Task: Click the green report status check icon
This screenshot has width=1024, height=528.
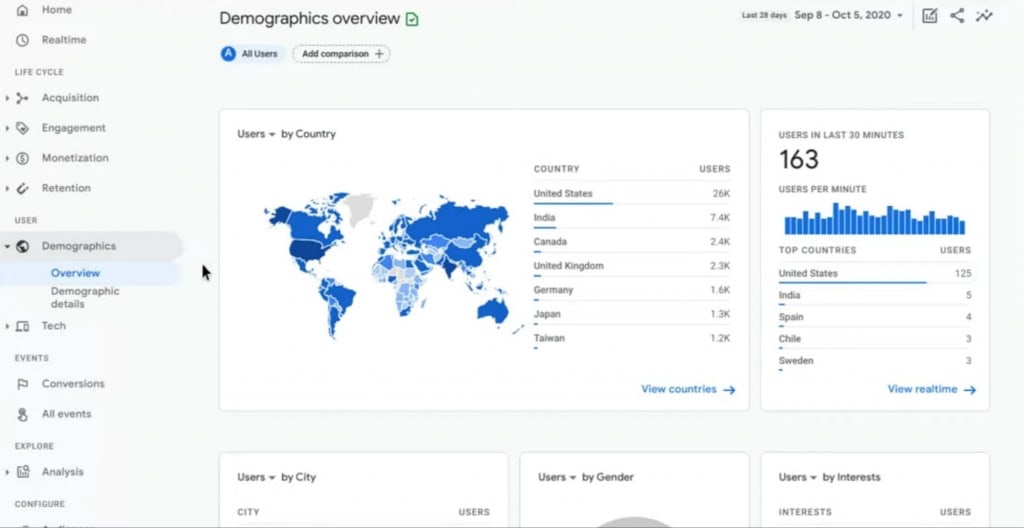Action: coord(412,19)
